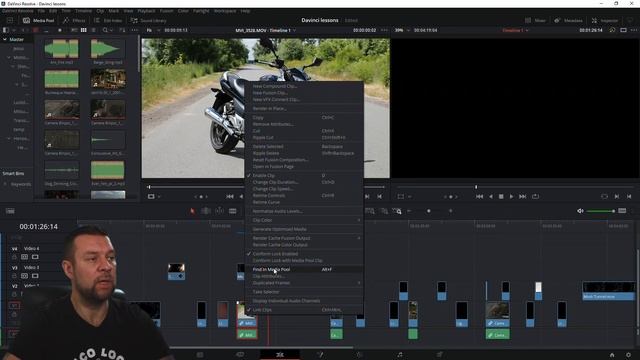This screenshot has width=640, height=360.
Task: Click the full extent zoom icon
Action: (370, 211)
